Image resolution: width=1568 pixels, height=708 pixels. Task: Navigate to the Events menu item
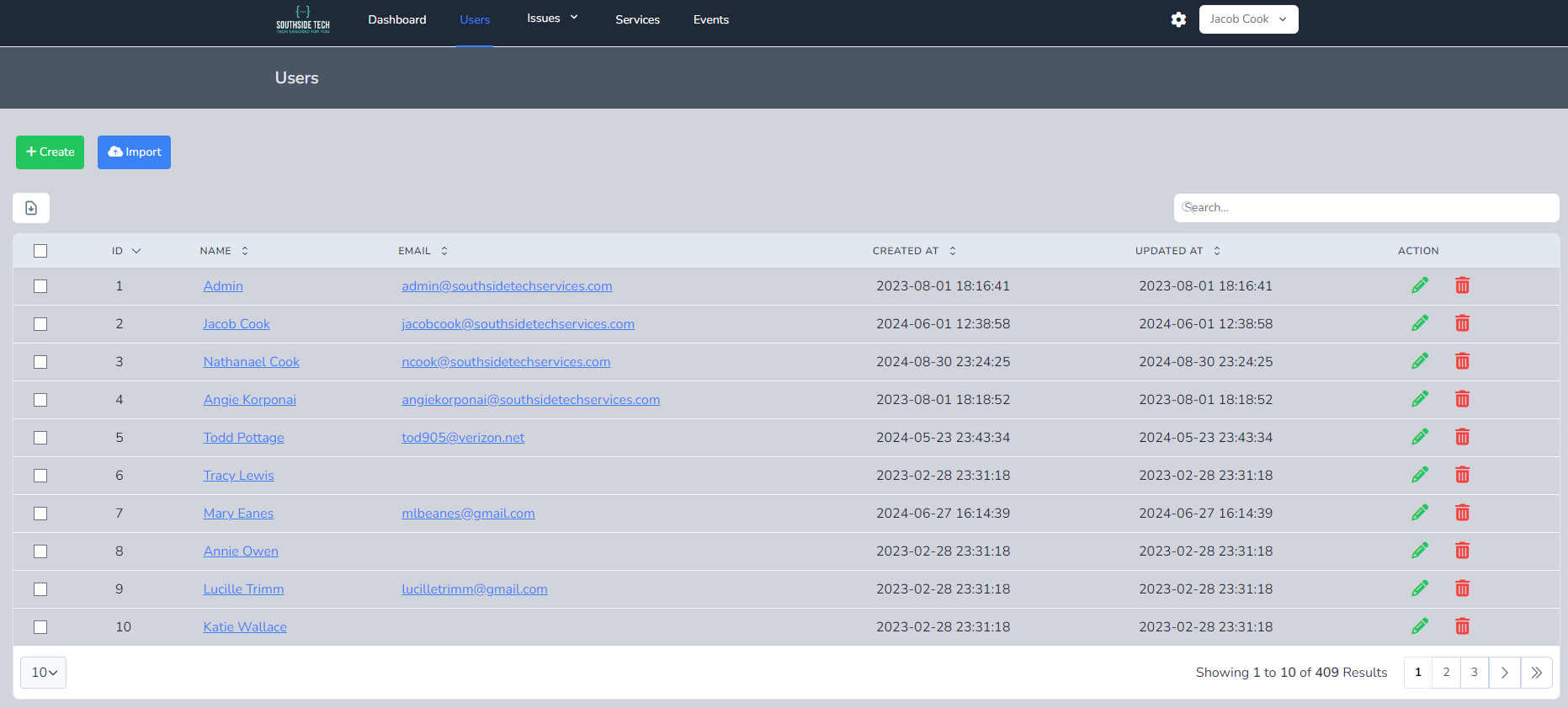(x=710, y=19)
